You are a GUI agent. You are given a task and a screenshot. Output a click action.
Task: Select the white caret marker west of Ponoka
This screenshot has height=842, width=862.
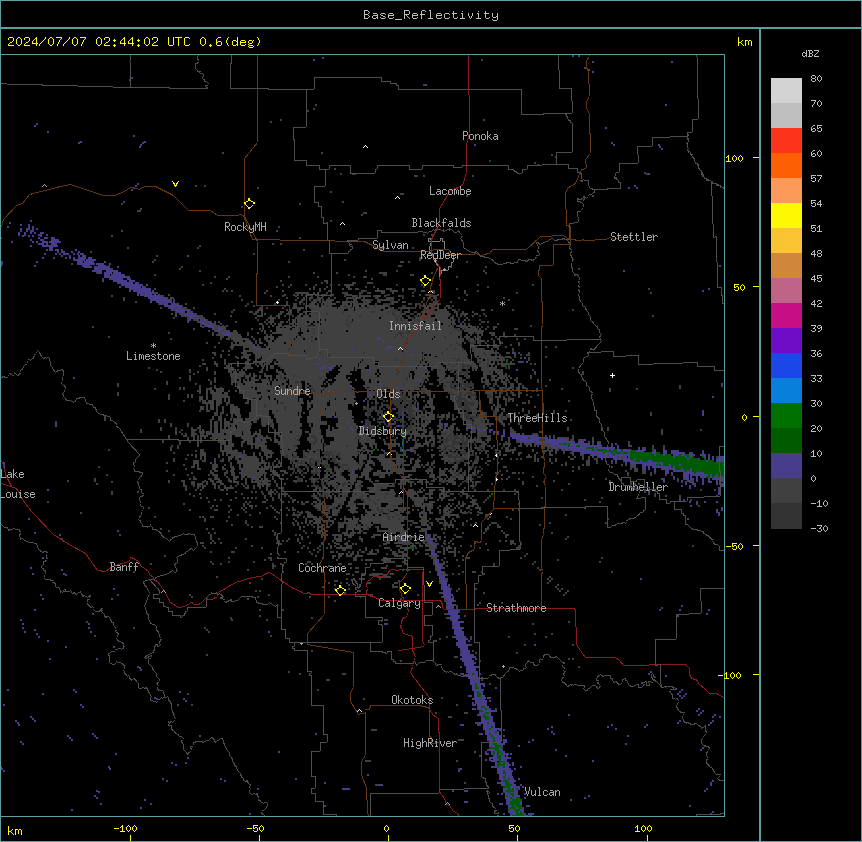tap(366, 147)
